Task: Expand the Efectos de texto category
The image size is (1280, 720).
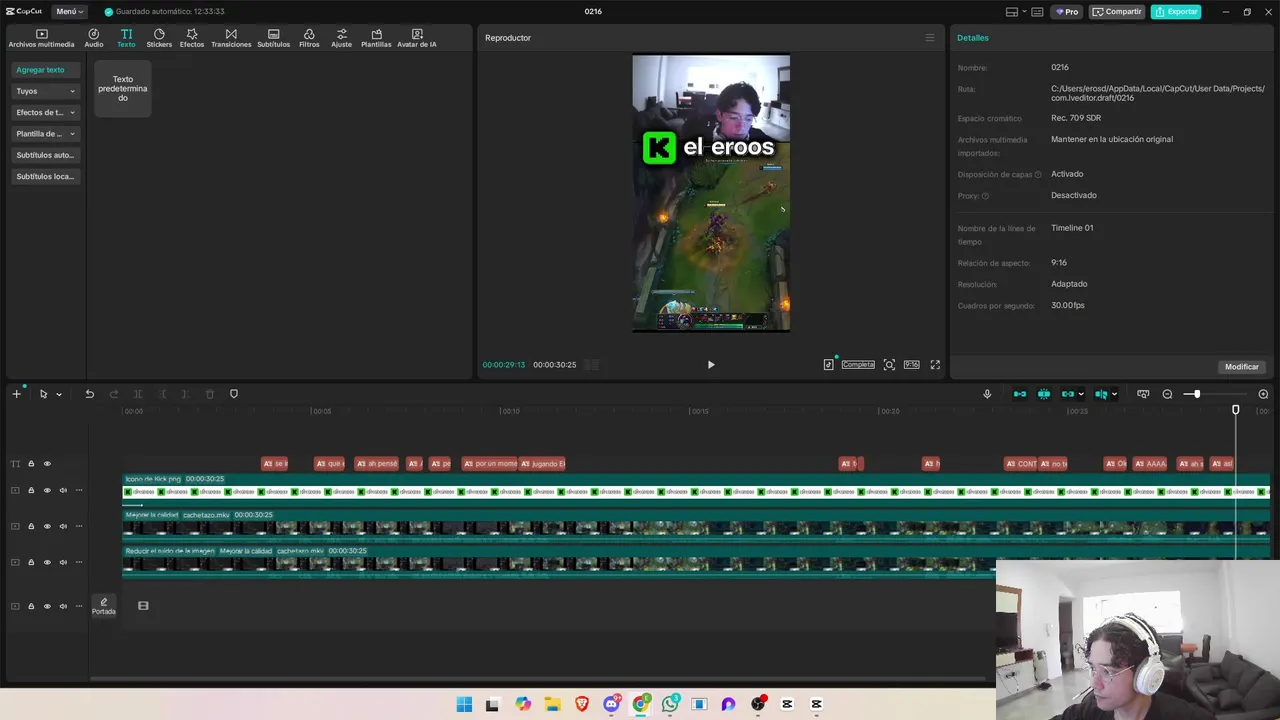Action: (46, 112)
